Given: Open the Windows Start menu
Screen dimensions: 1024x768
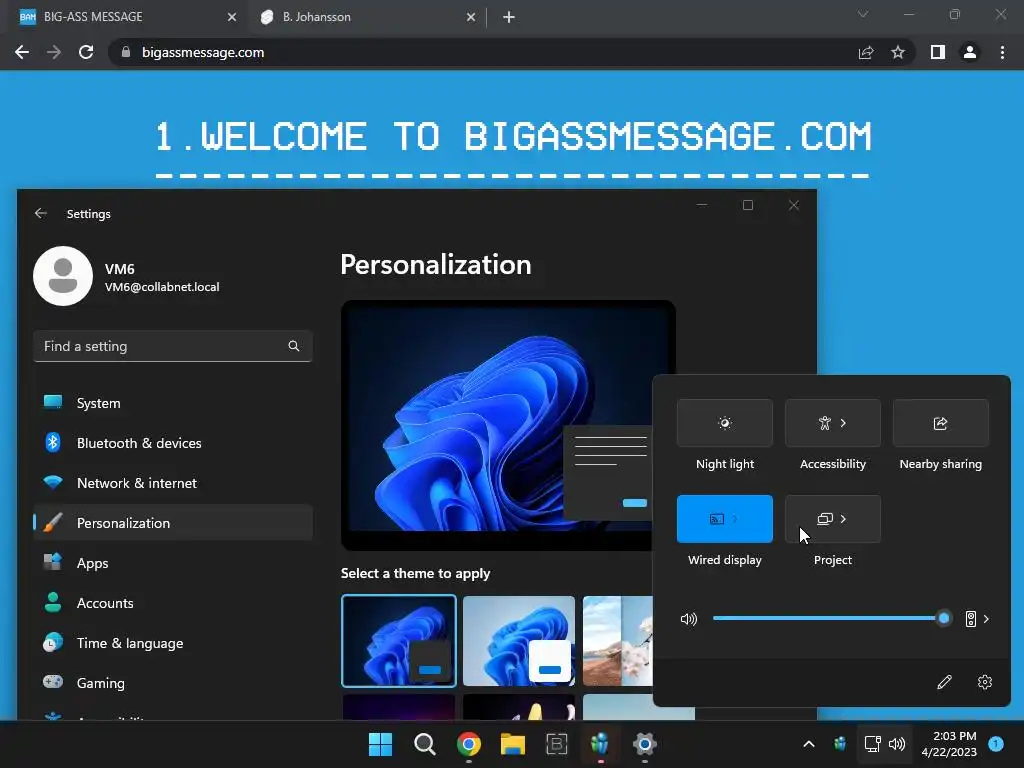Looking at the screenshot, I should 380,744.
